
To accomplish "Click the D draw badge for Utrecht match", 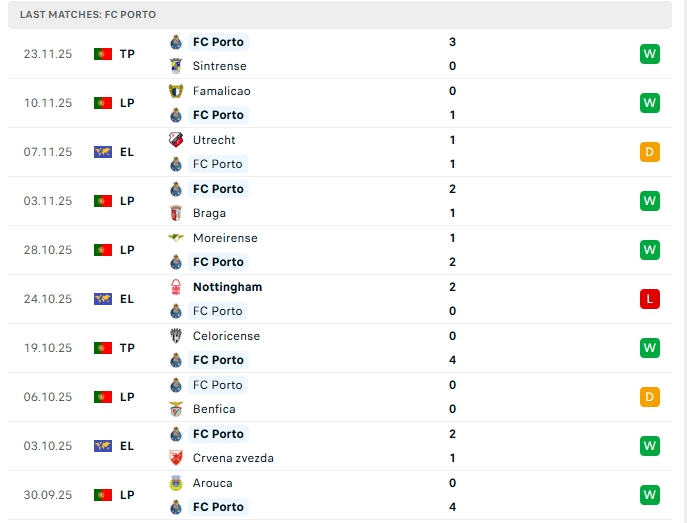I will coord(650,152).
